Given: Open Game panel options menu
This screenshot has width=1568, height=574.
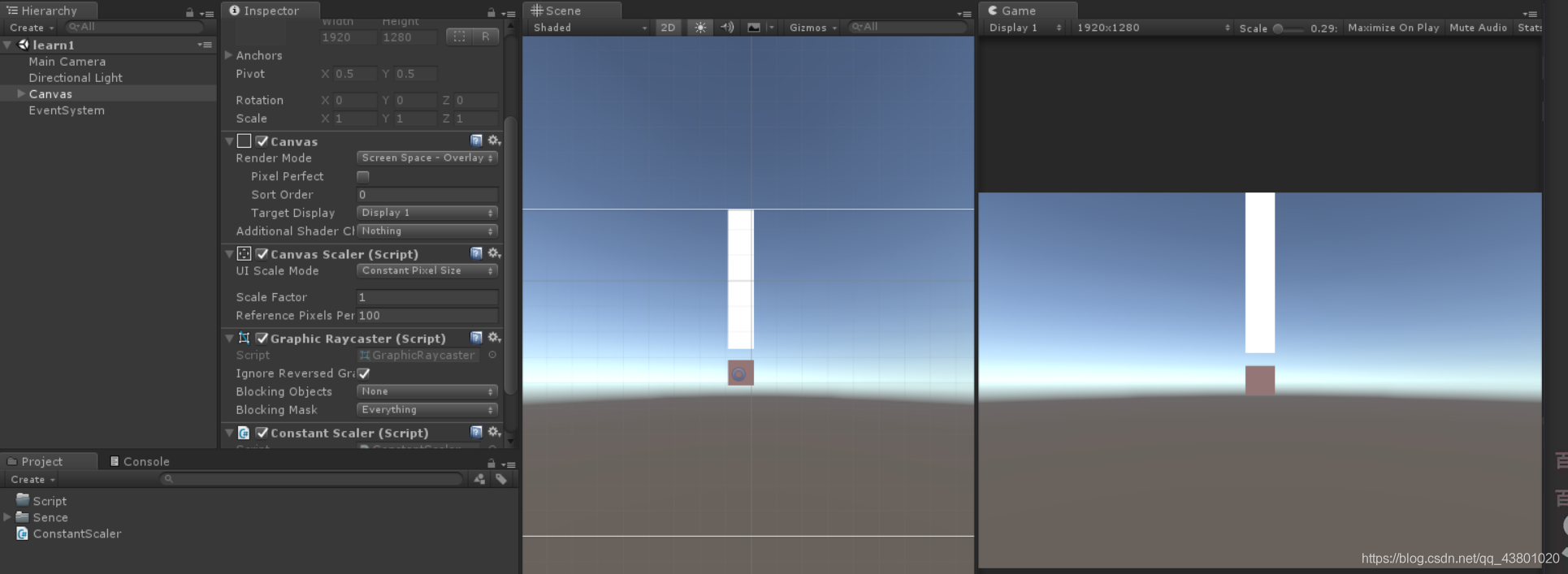Looking at the screenshot, I should (x=1530, y=13).
